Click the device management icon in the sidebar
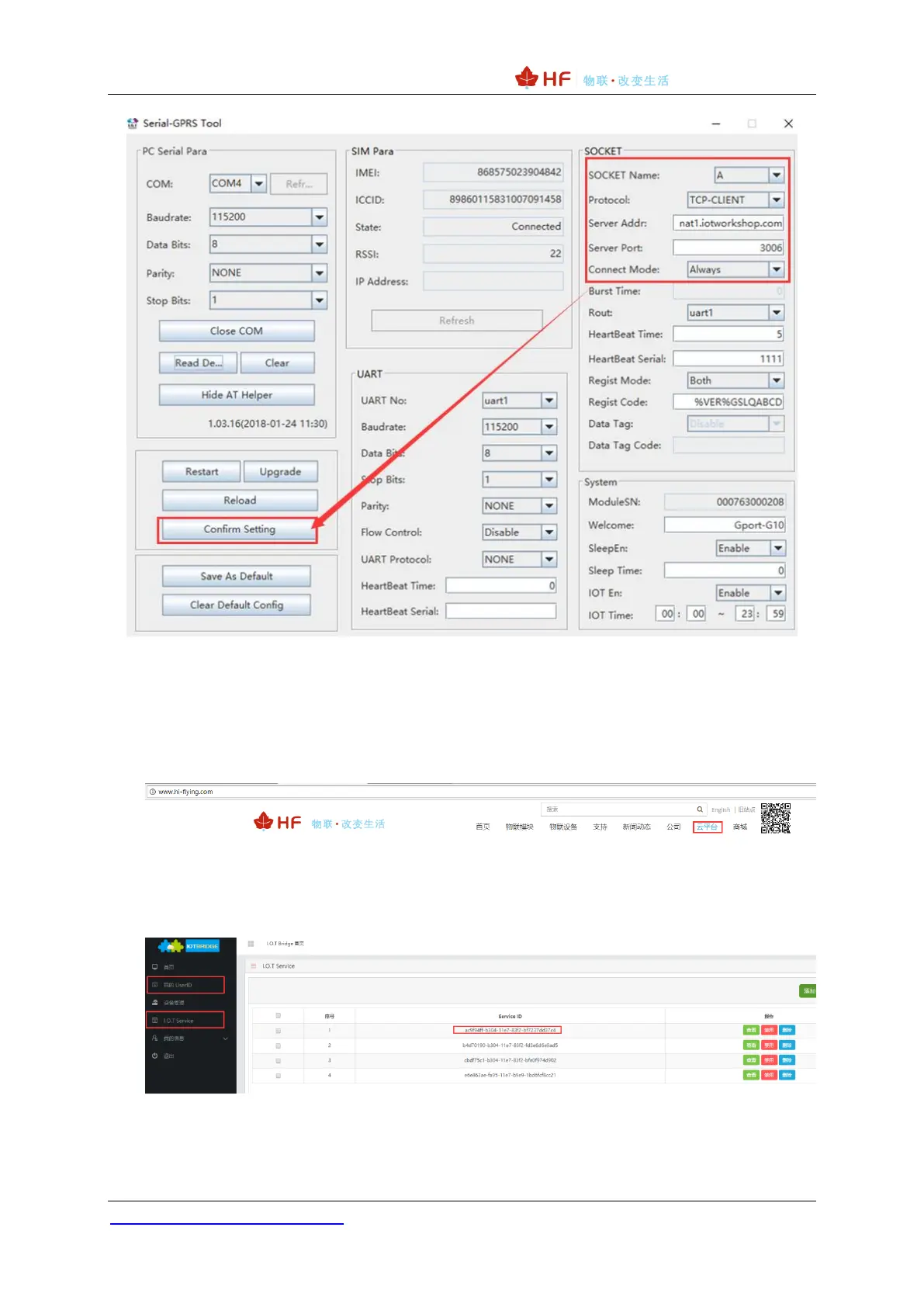Viewport: 924px width, 1307px height. click(x=154, y=1003)
